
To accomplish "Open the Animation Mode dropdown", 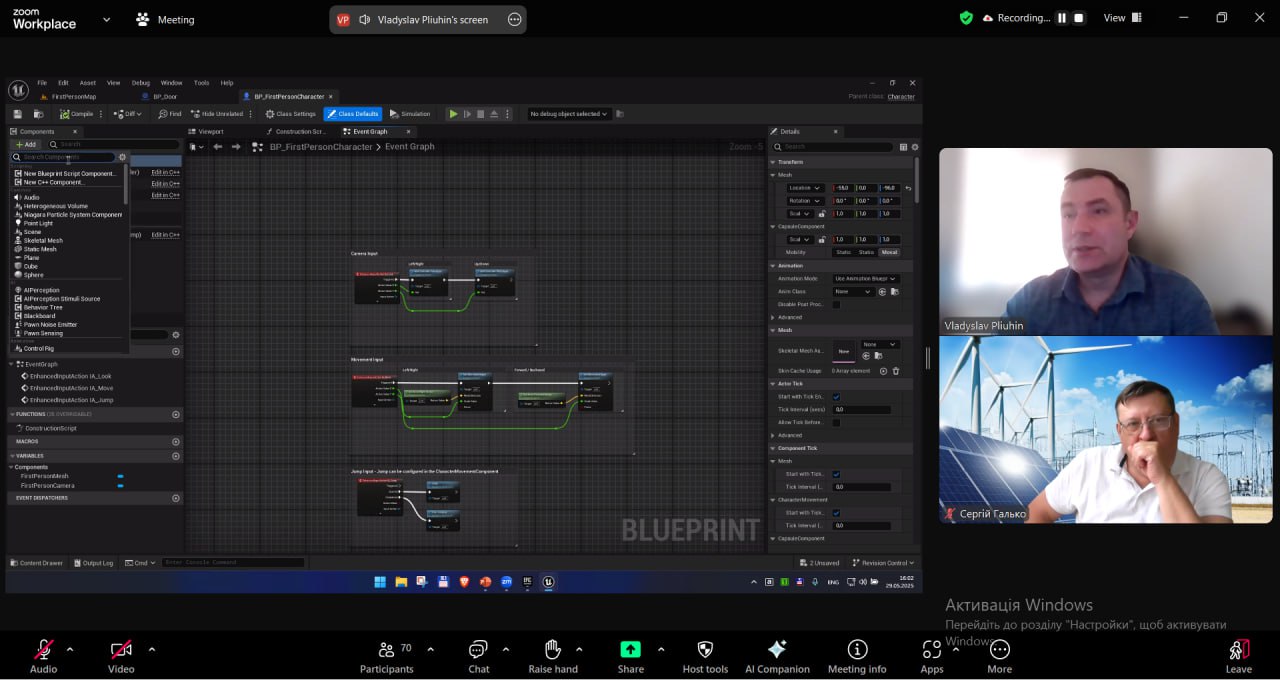I will click(865, 279).
